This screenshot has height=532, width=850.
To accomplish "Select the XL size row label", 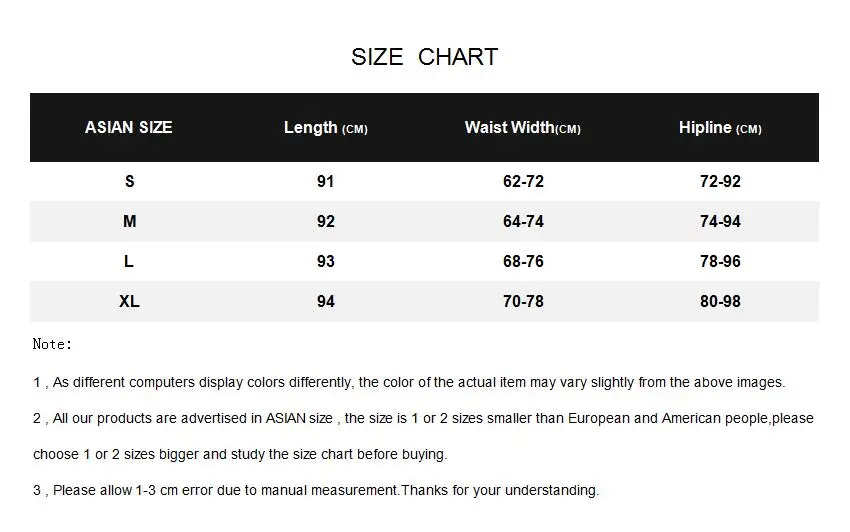I will pyautogui.click(x=129, y=302).
